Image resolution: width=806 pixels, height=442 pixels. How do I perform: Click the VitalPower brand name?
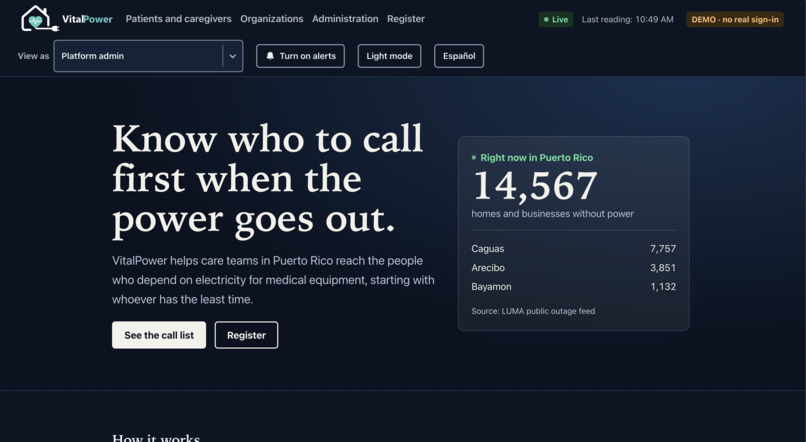(87, 20)
